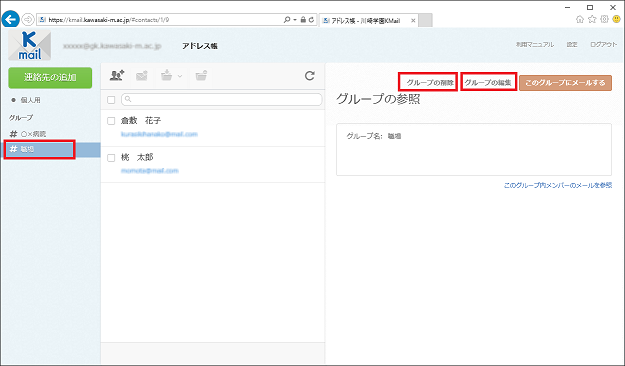Viewport: 625px width, 366px height.
Task: Open the favorites star icon
Action: tap(592, 19)
